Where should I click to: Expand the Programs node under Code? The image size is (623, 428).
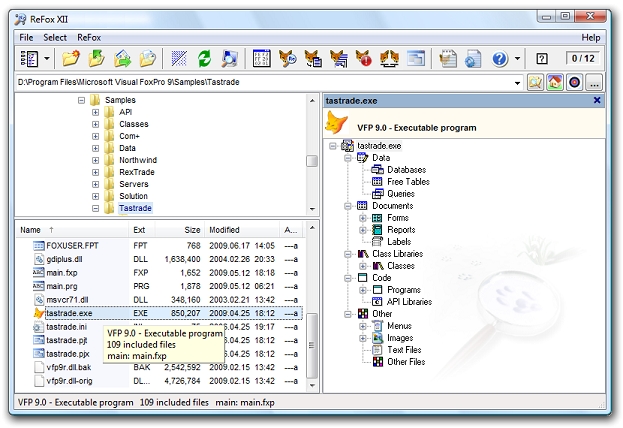(x=363, y=290)
